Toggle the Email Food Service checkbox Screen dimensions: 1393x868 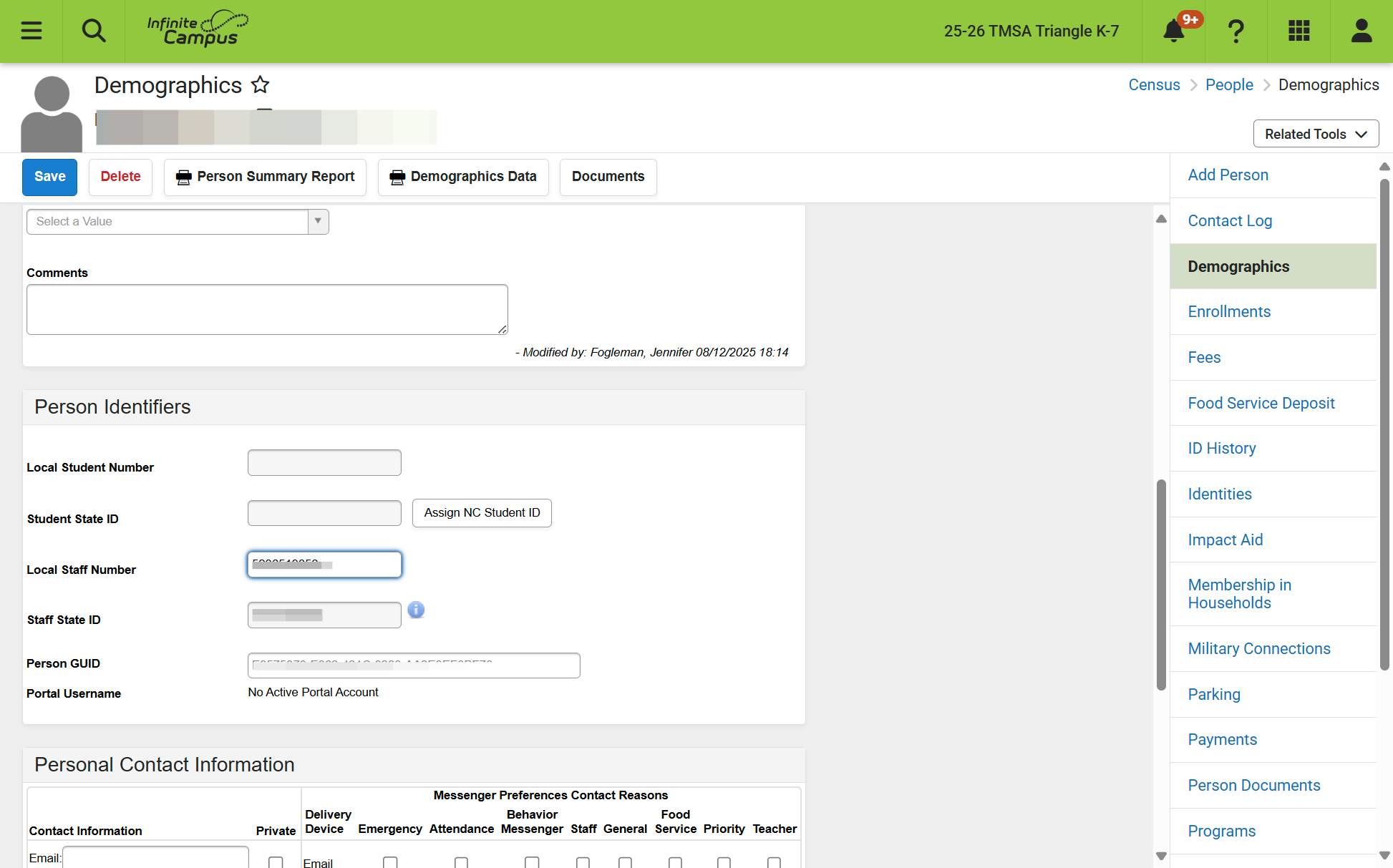point(675,862)
